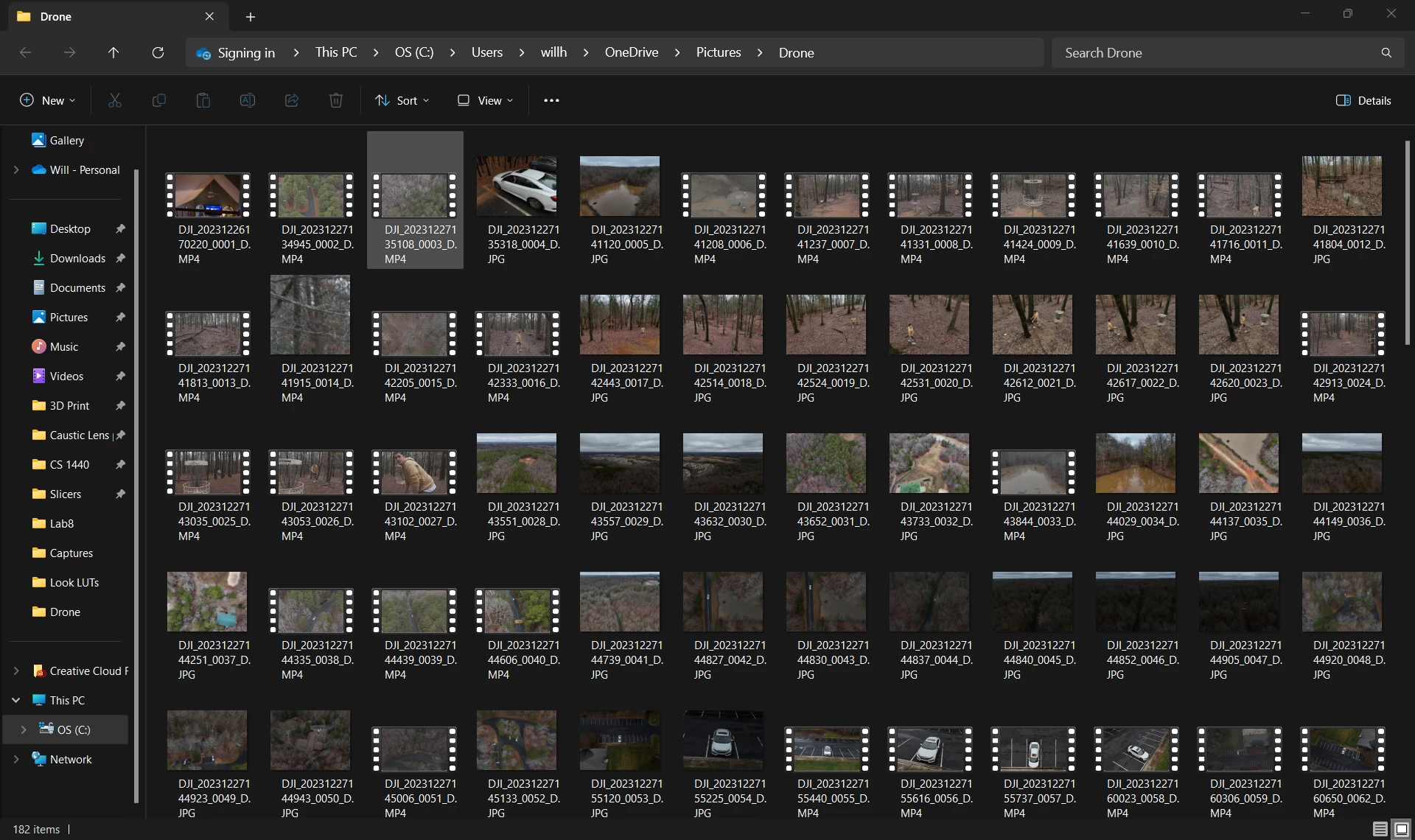This screenshot has height=840, width=1415.
Task: Open the New item button
Action: (47, 100)
